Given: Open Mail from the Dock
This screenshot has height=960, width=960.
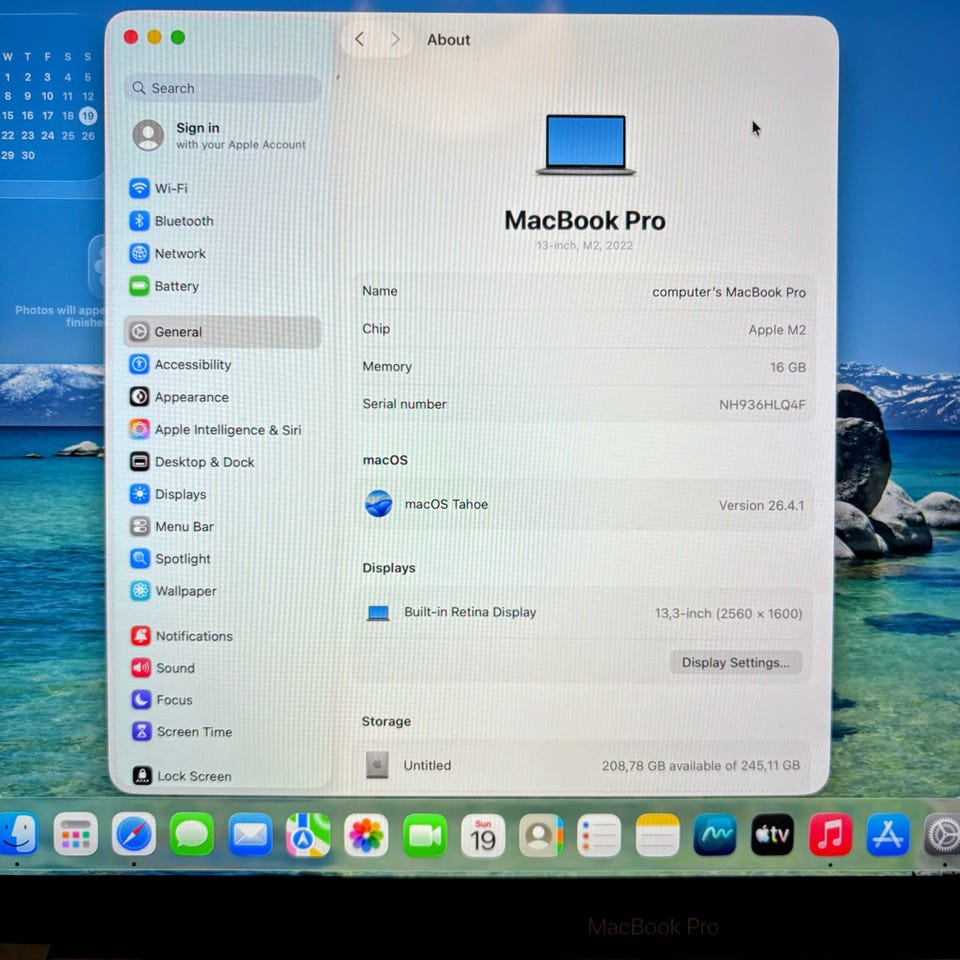Looking at the screenshot, I should coord(250,834).
